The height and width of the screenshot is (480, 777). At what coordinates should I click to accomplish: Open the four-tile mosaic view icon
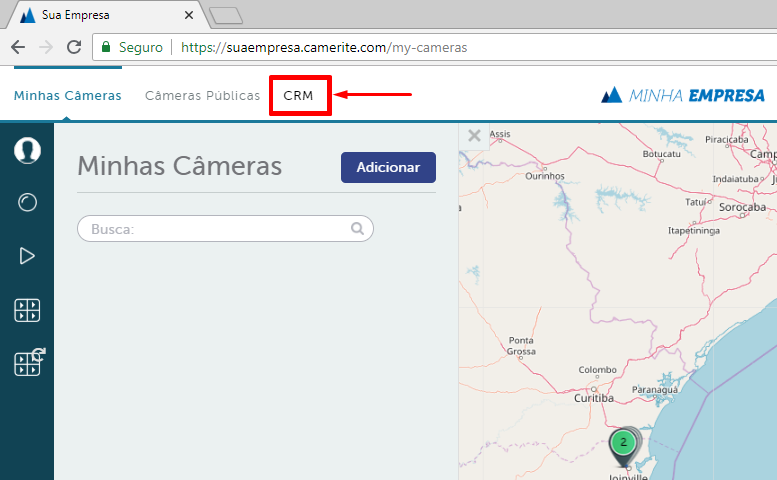[27, 311]
